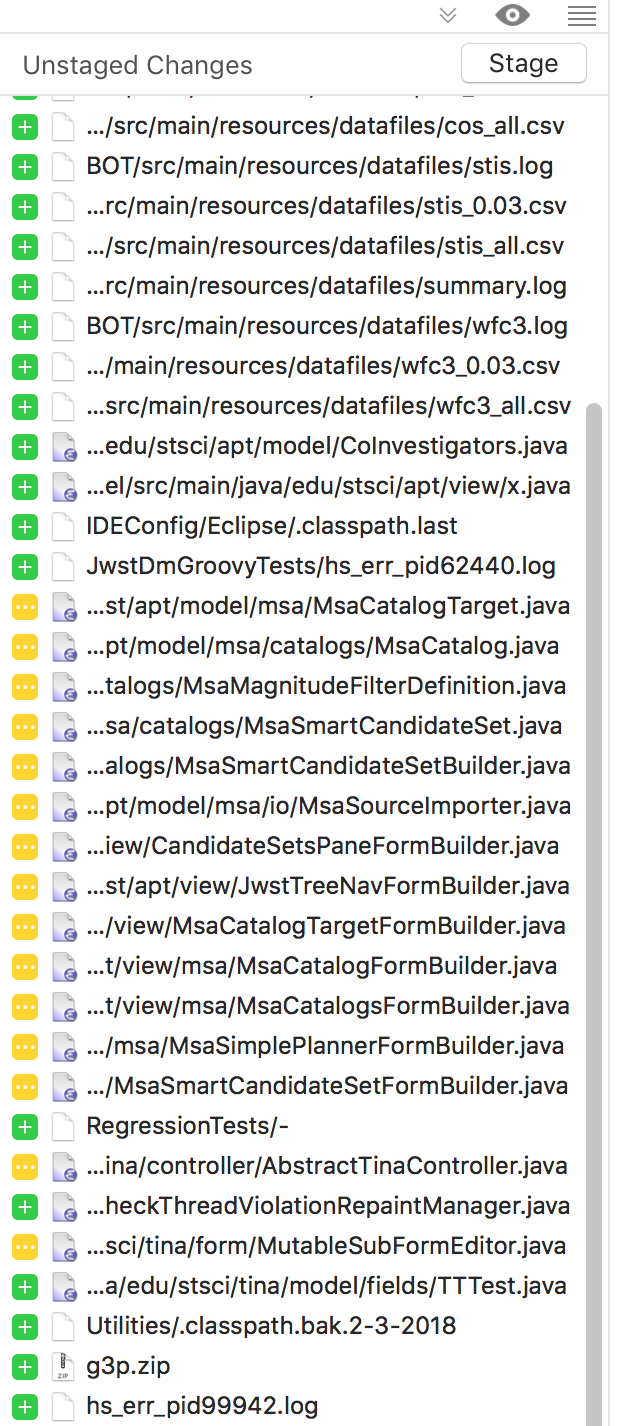Select fields/TTTest.java file row

[x=326, y=1287]
